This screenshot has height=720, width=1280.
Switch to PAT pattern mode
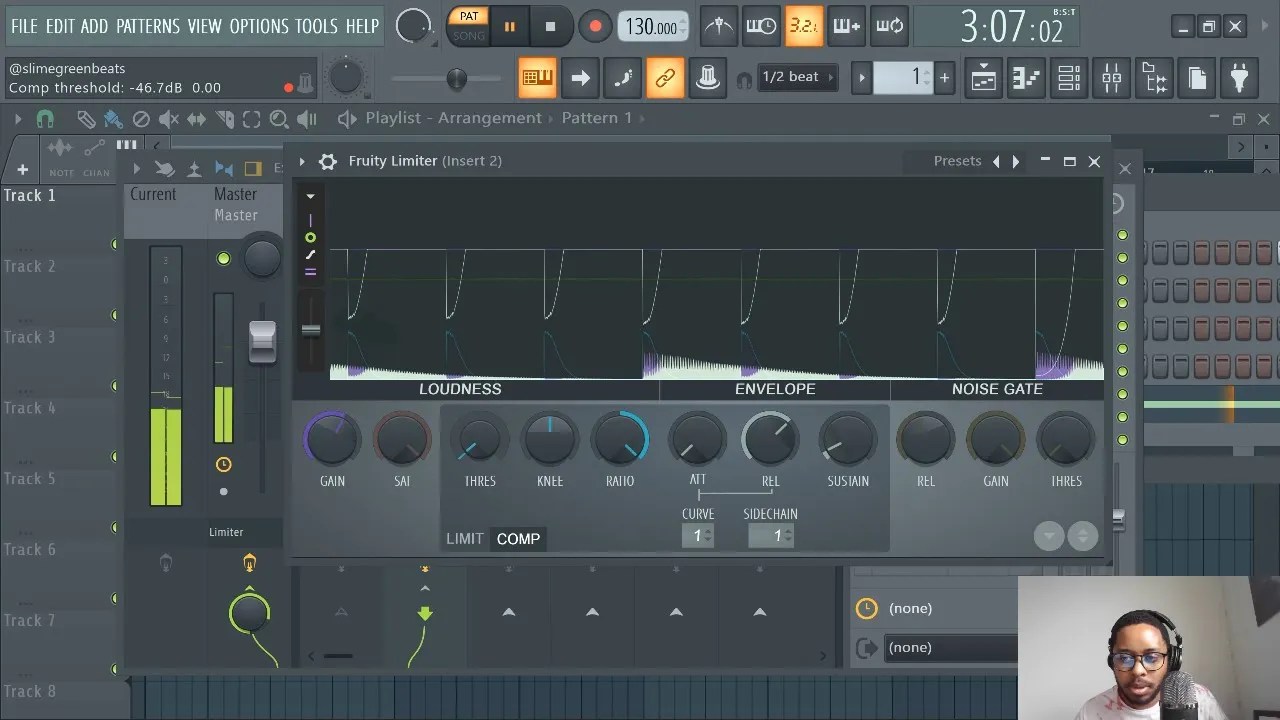click(x=469, y=16)
